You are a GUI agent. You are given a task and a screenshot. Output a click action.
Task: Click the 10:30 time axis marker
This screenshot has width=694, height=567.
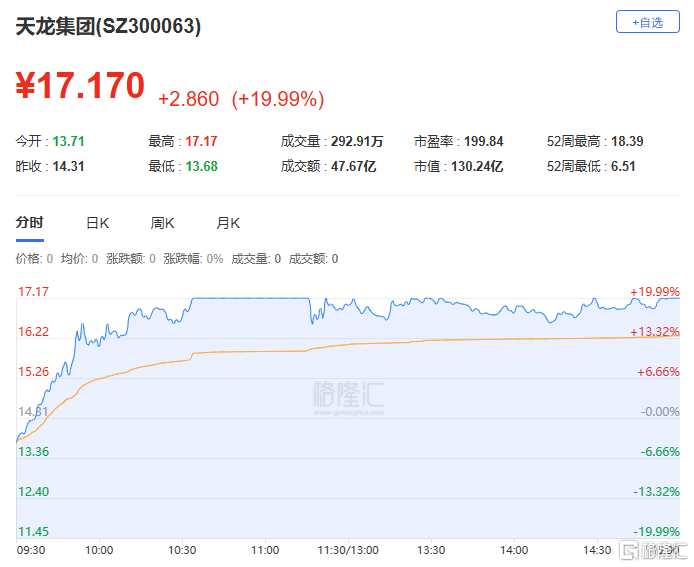tap(182, 550)
